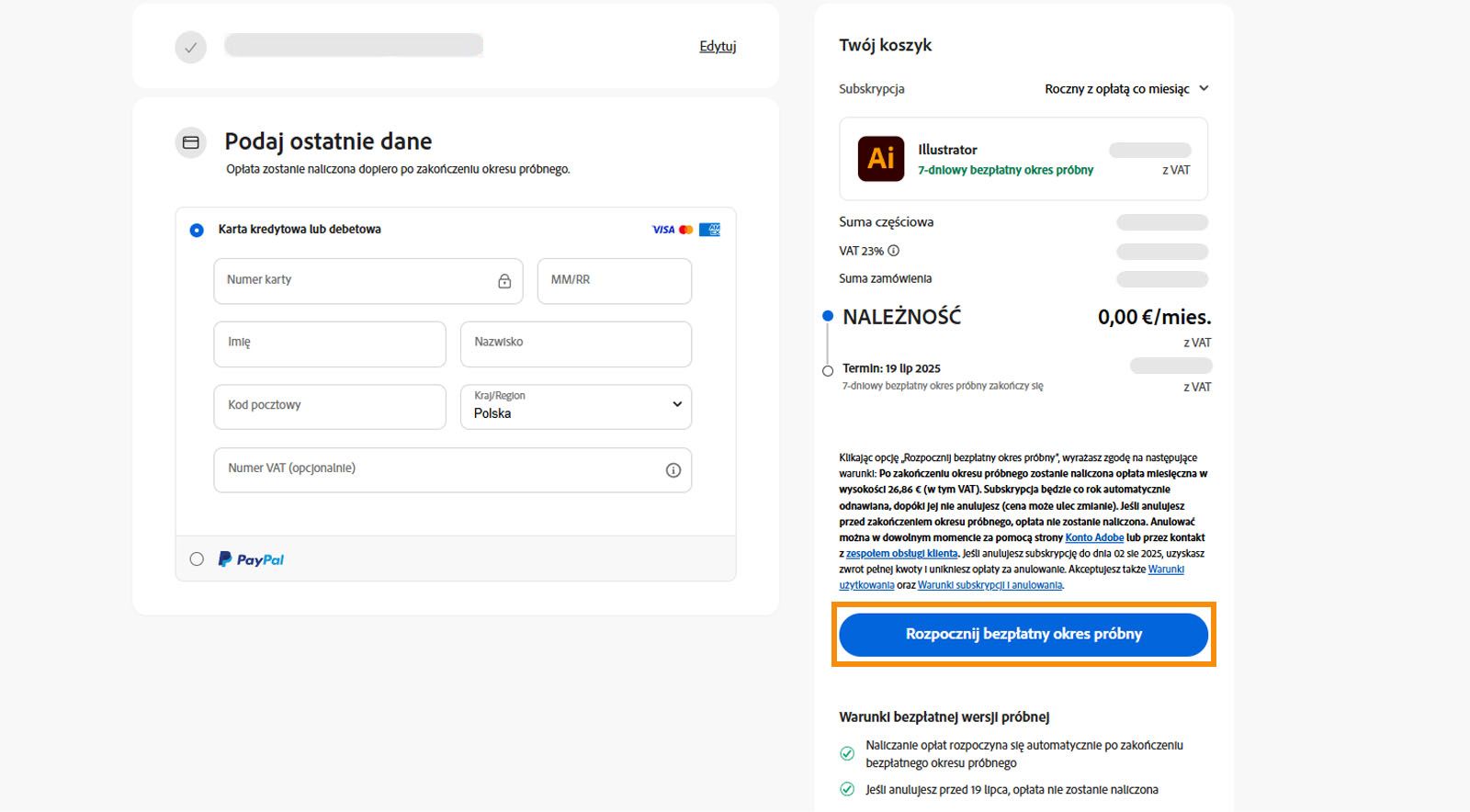Viewport: 1470px width, 812px height.
Task: Select the credit or debit card option
Action: (197, 230)
